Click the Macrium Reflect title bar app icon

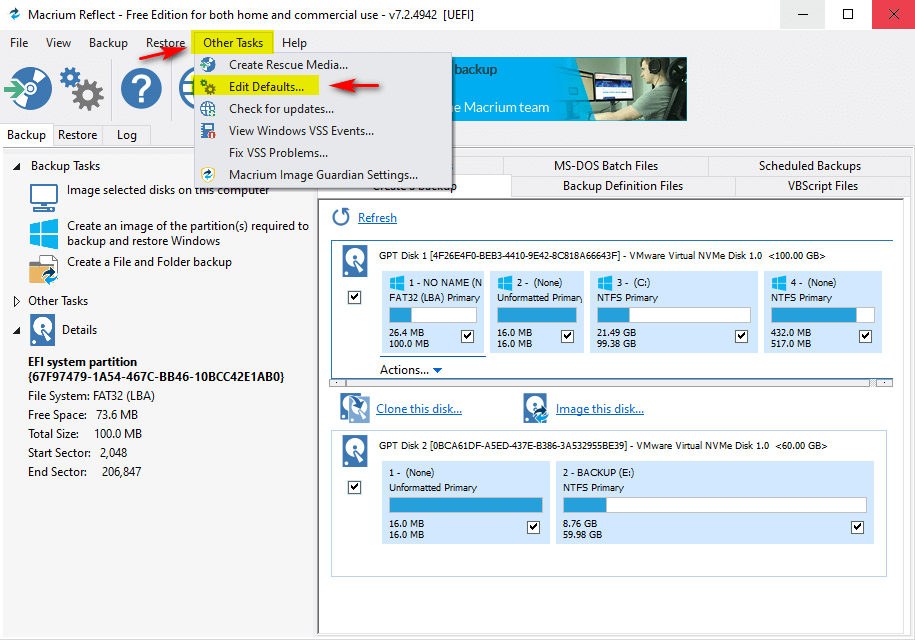[x=14, y=14]
